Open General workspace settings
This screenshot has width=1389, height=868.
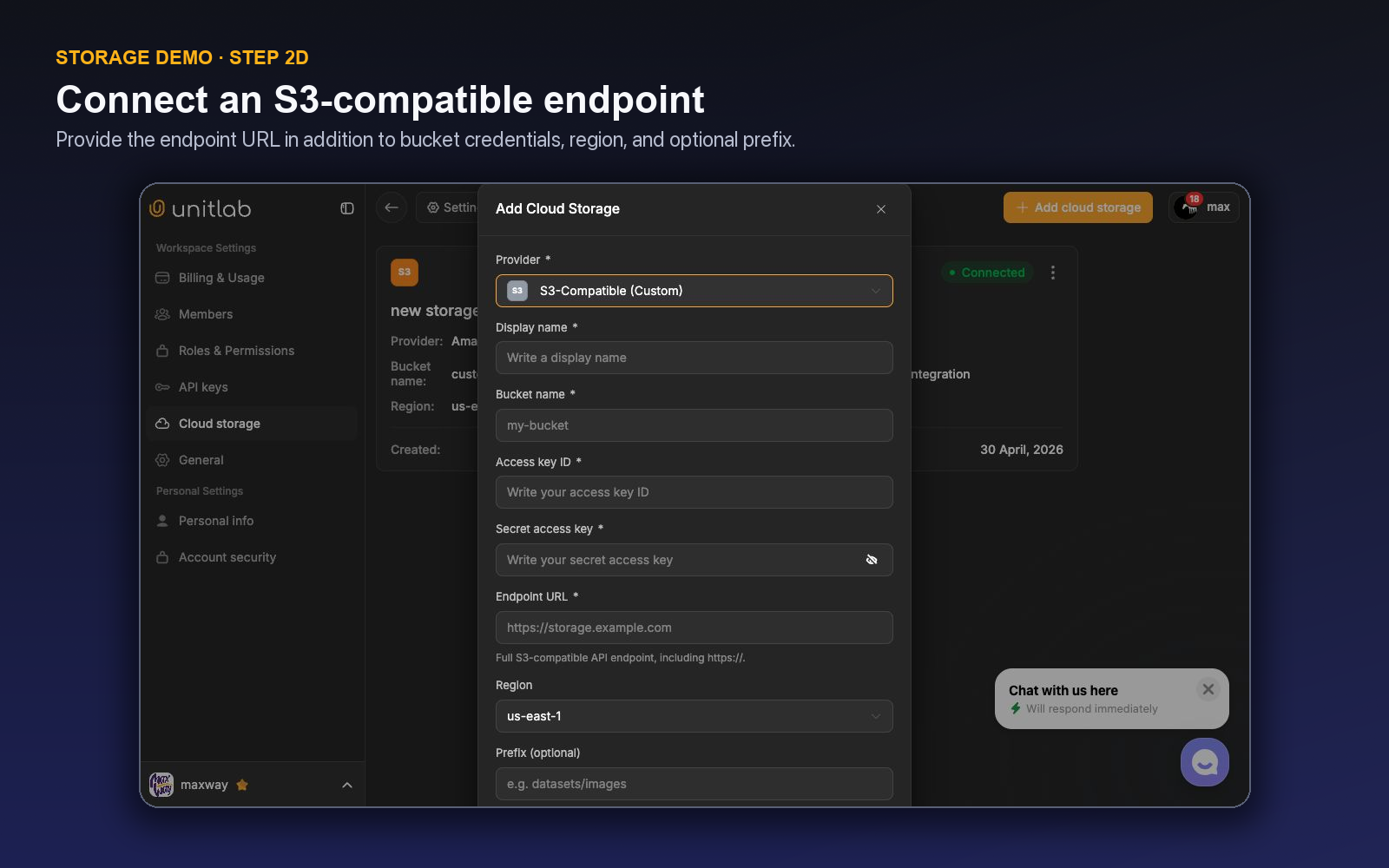pyautogui.click(x=252, y=460)
